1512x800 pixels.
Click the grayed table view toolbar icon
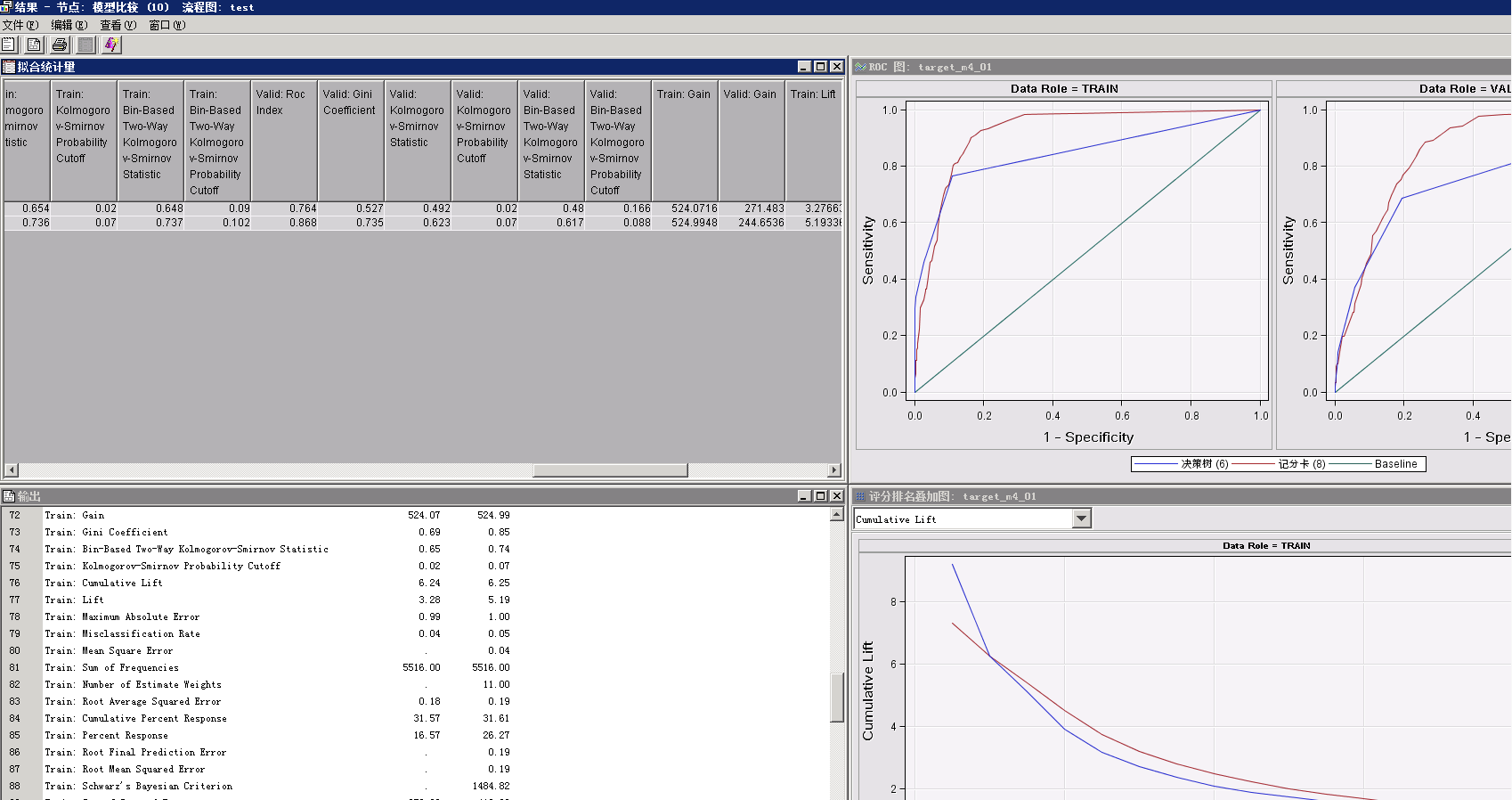(85, 45)
